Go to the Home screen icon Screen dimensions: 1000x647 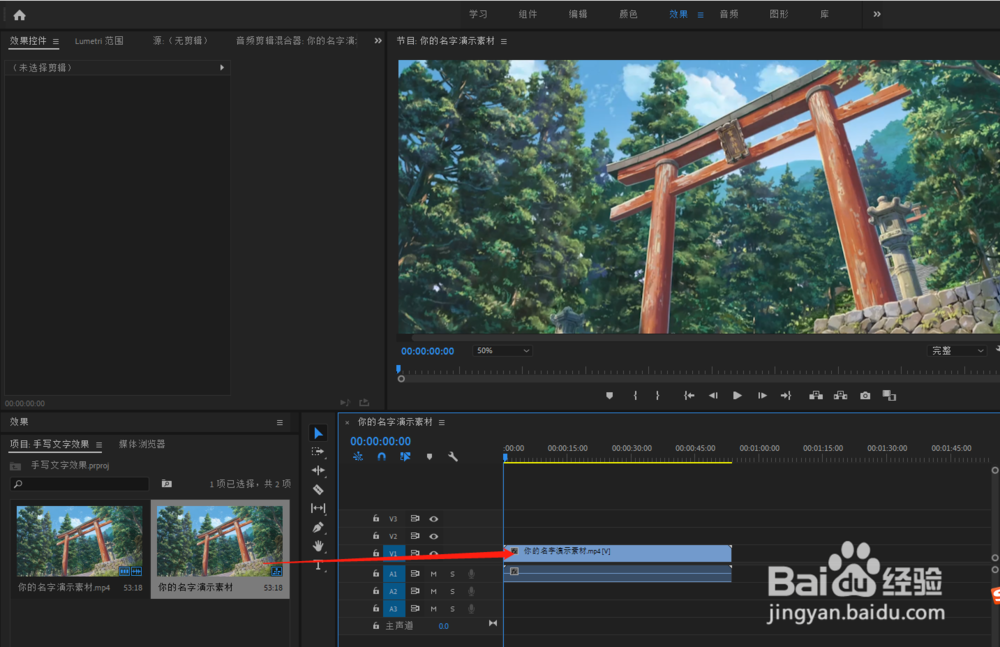(x=19, y=15)
